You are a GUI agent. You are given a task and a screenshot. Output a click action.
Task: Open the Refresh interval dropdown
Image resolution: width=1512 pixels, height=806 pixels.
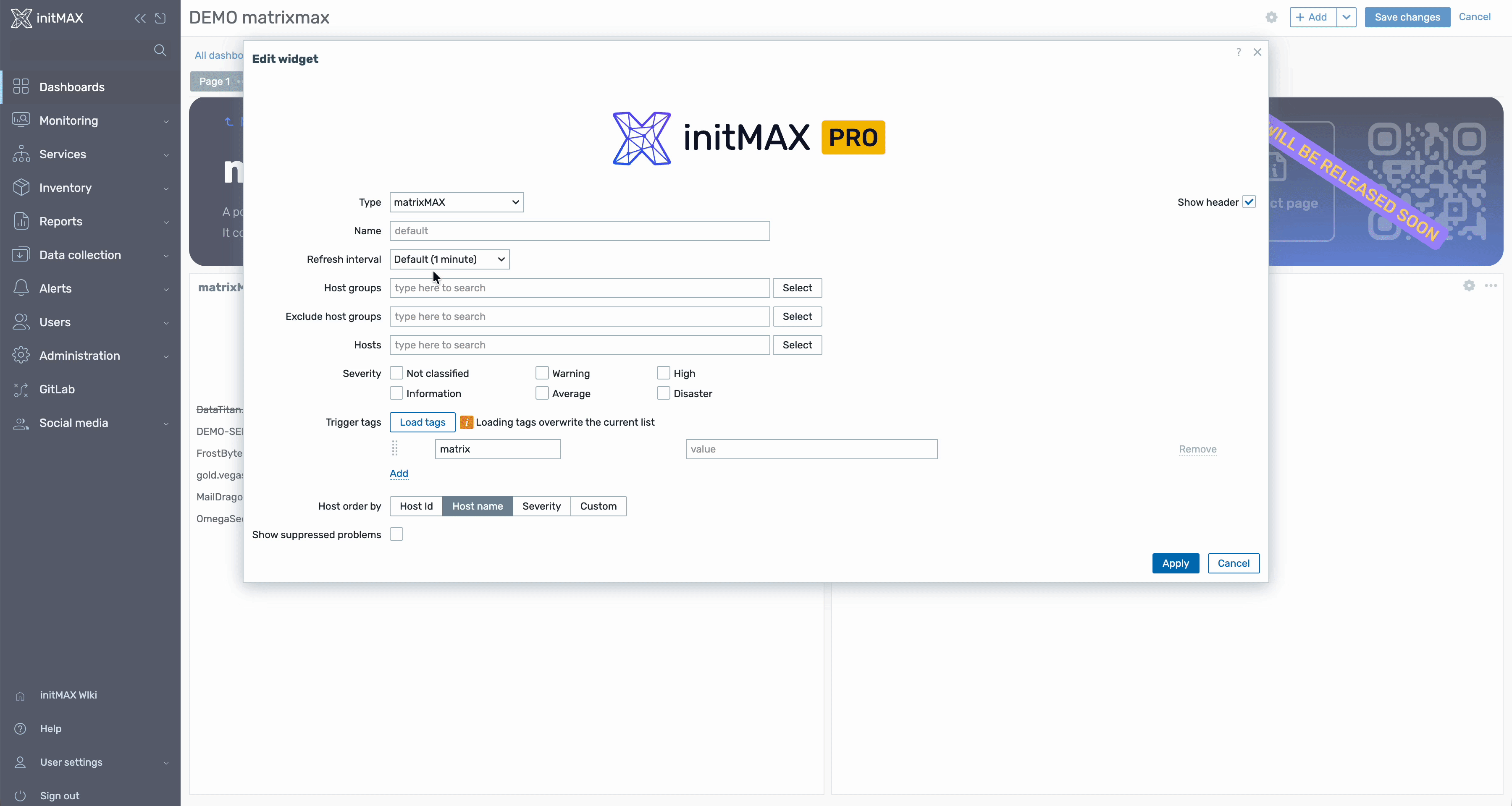pyautogui.click(x=449, y=259)
